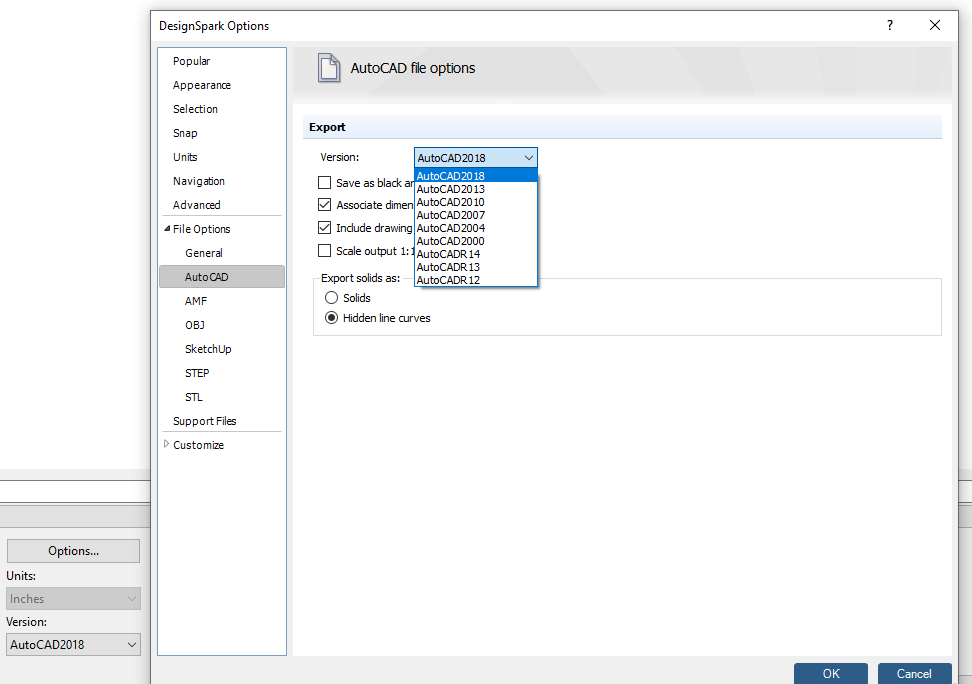Image resolution: width=972 pixels, height=684 pixels.
Task: Choose AutoCAD2004 from the version list
Action: [475, 228]
